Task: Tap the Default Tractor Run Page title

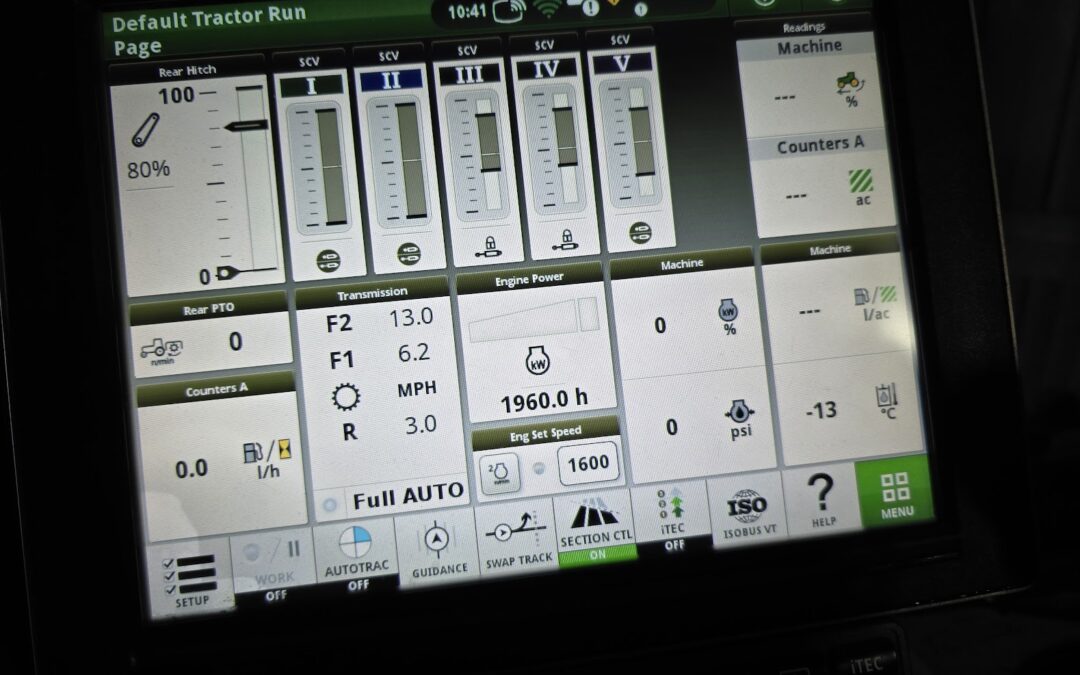Action: pyautogui.click(x=208, y=30)
